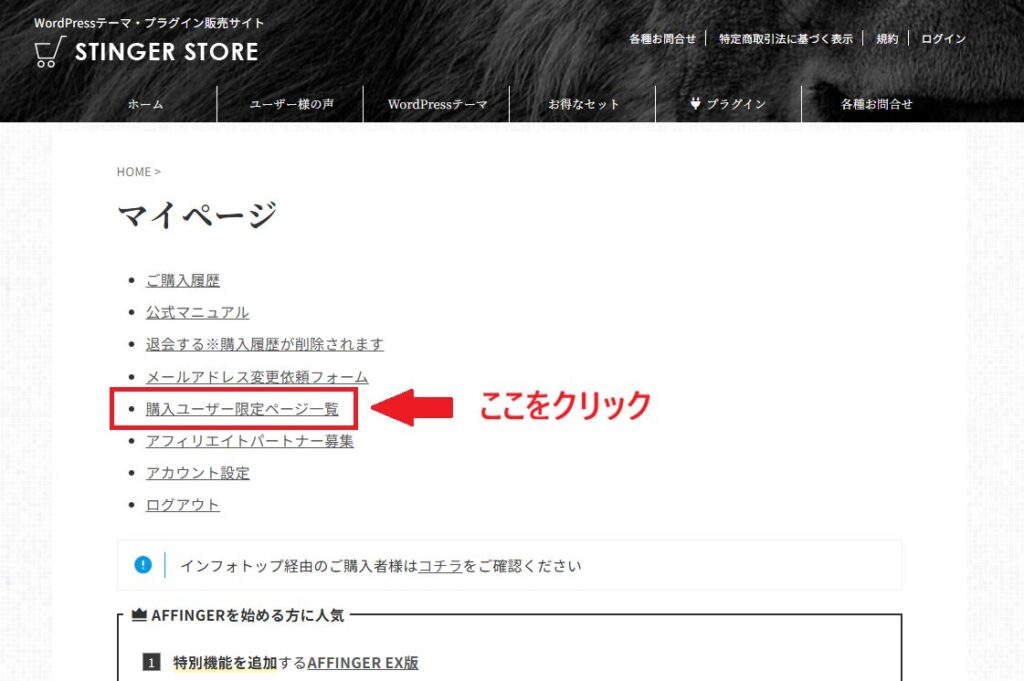Open 特定商取引法に基づく表示 link

786,39
